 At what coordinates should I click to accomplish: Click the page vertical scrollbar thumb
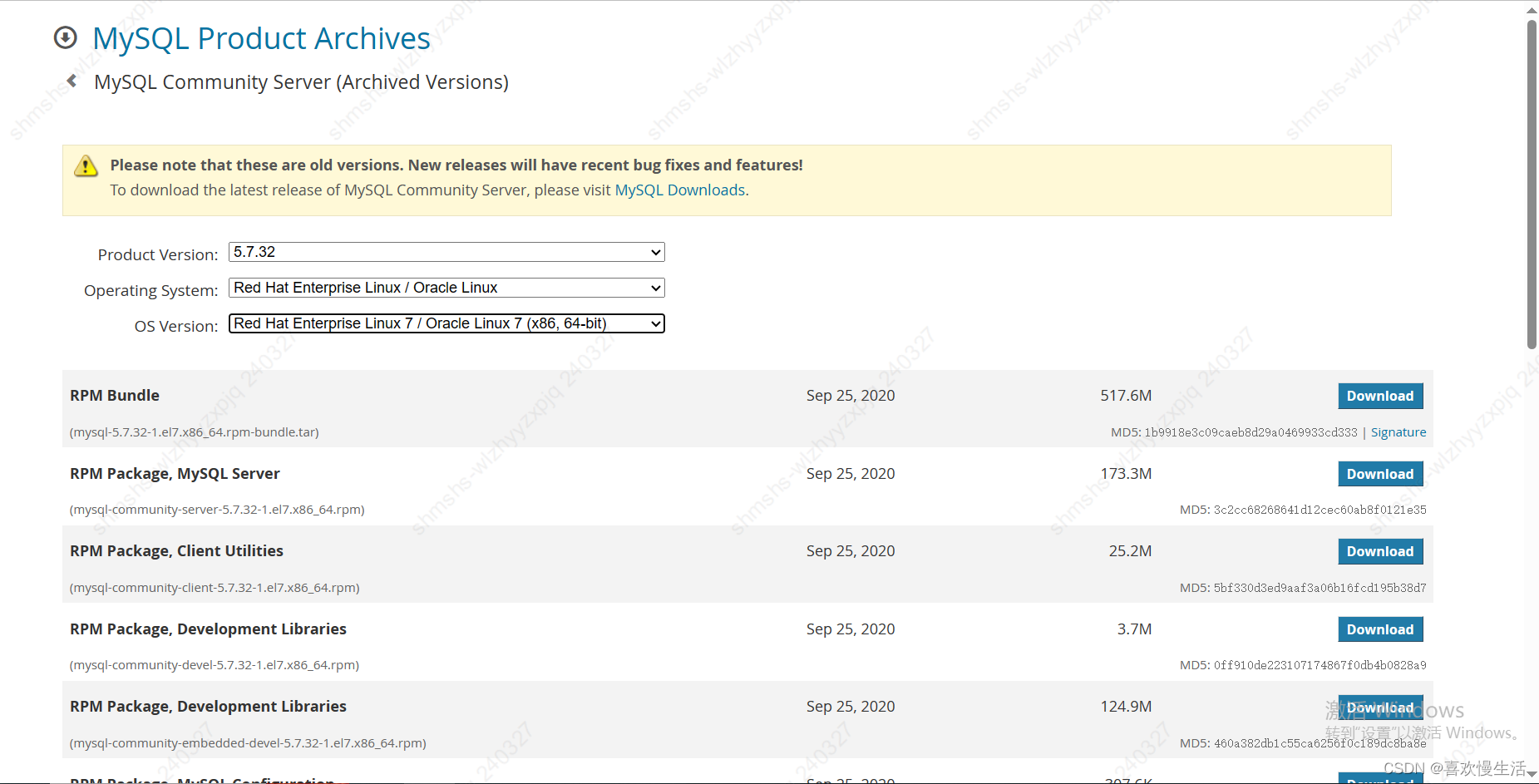(x=1532, y=183)
